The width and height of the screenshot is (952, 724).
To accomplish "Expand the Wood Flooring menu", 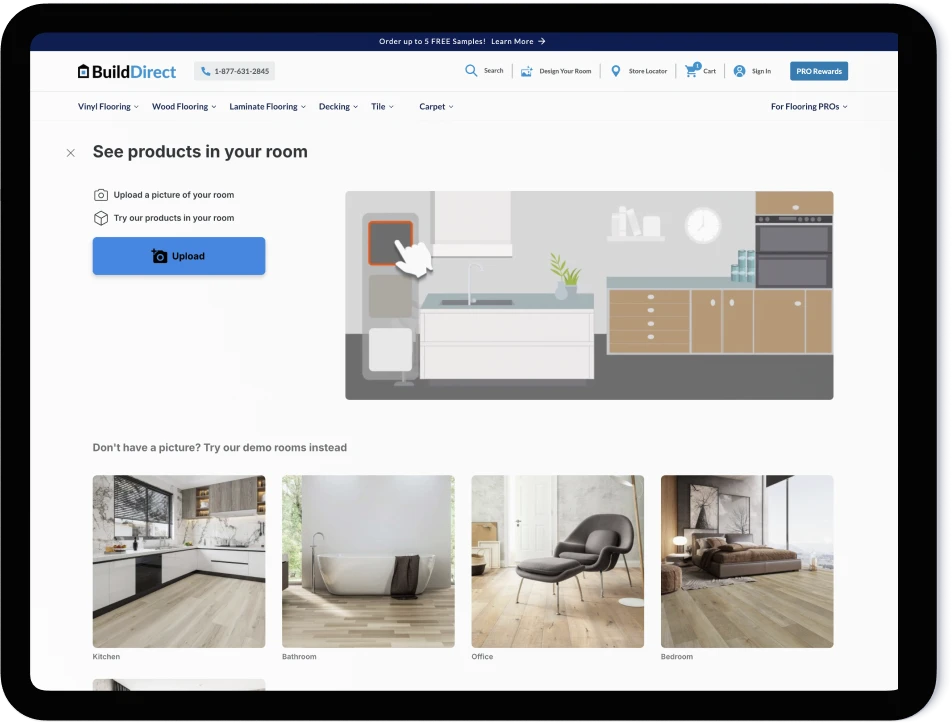I will pyautogui.click(x=183, y=107).
